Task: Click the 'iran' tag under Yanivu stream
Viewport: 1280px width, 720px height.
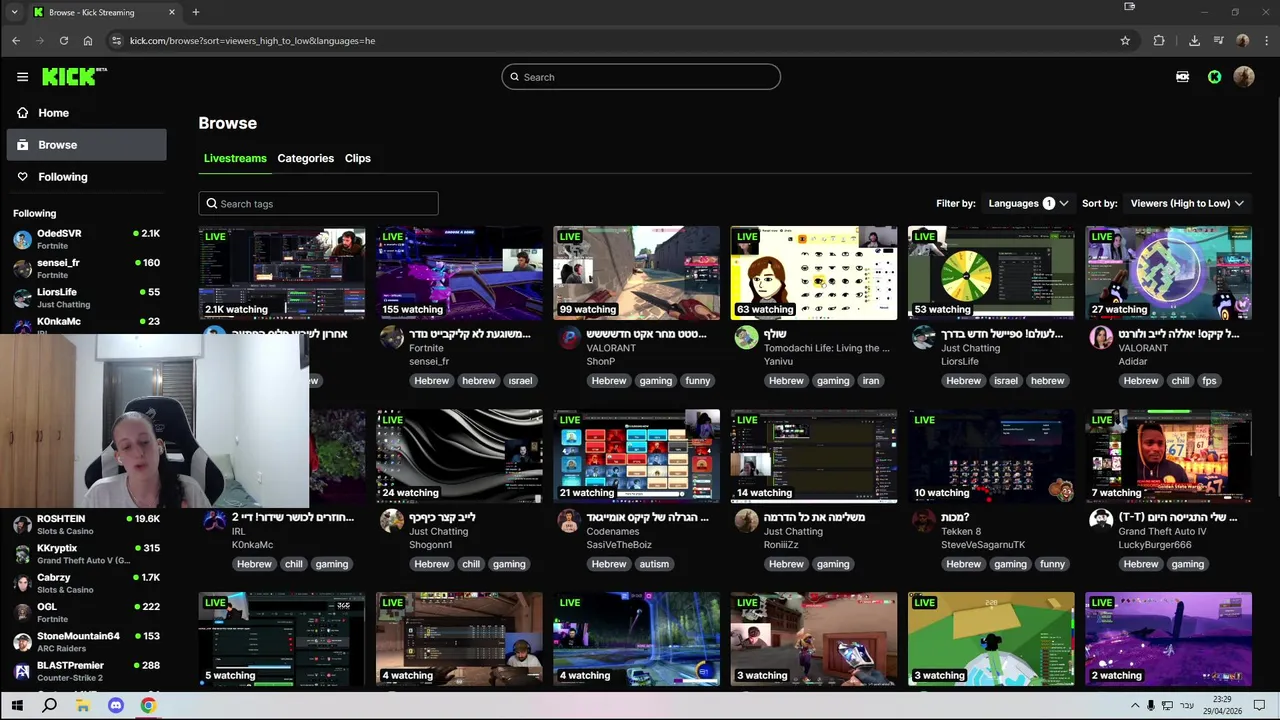Action: (870, 381)
